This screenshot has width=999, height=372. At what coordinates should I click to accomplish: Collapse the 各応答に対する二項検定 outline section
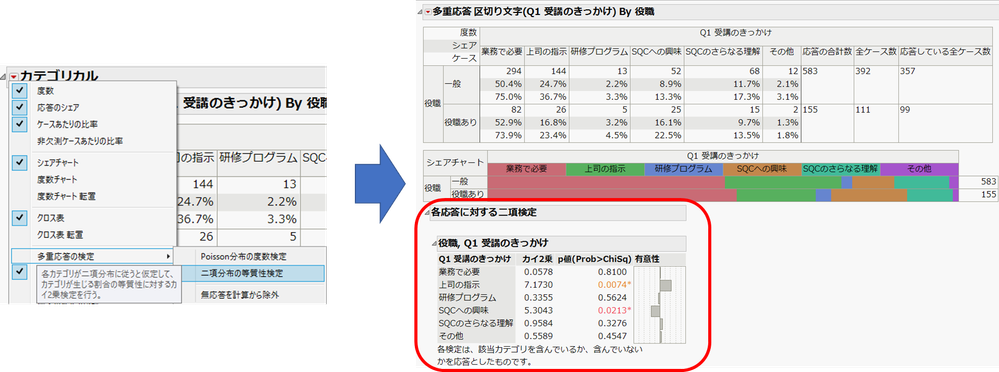click(x=427, y=212)
